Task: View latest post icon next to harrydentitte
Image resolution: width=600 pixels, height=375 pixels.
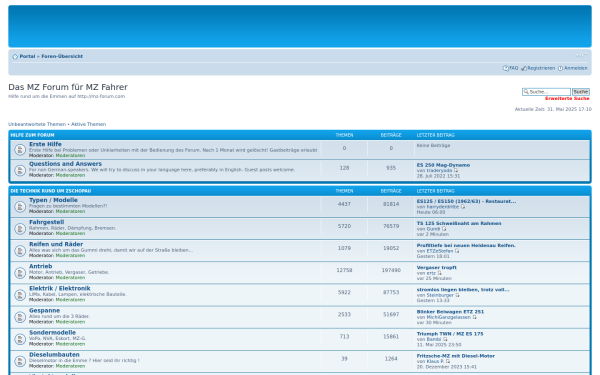Action: tap(463, 207)
